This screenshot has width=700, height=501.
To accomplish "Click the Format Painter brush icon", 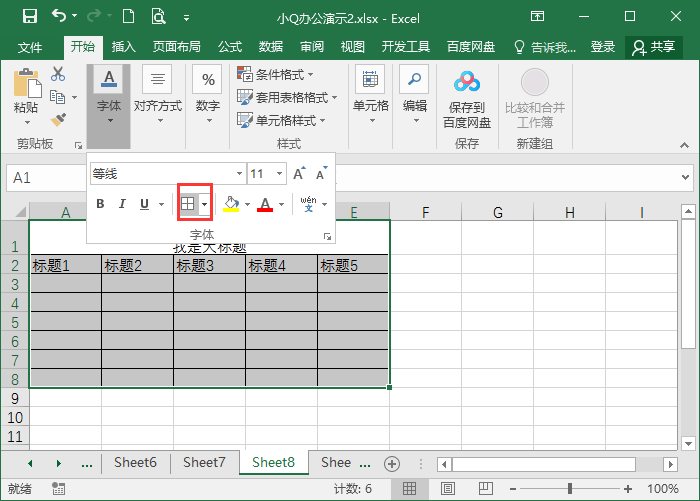I will pyautogui.click(x=58, y=120).
